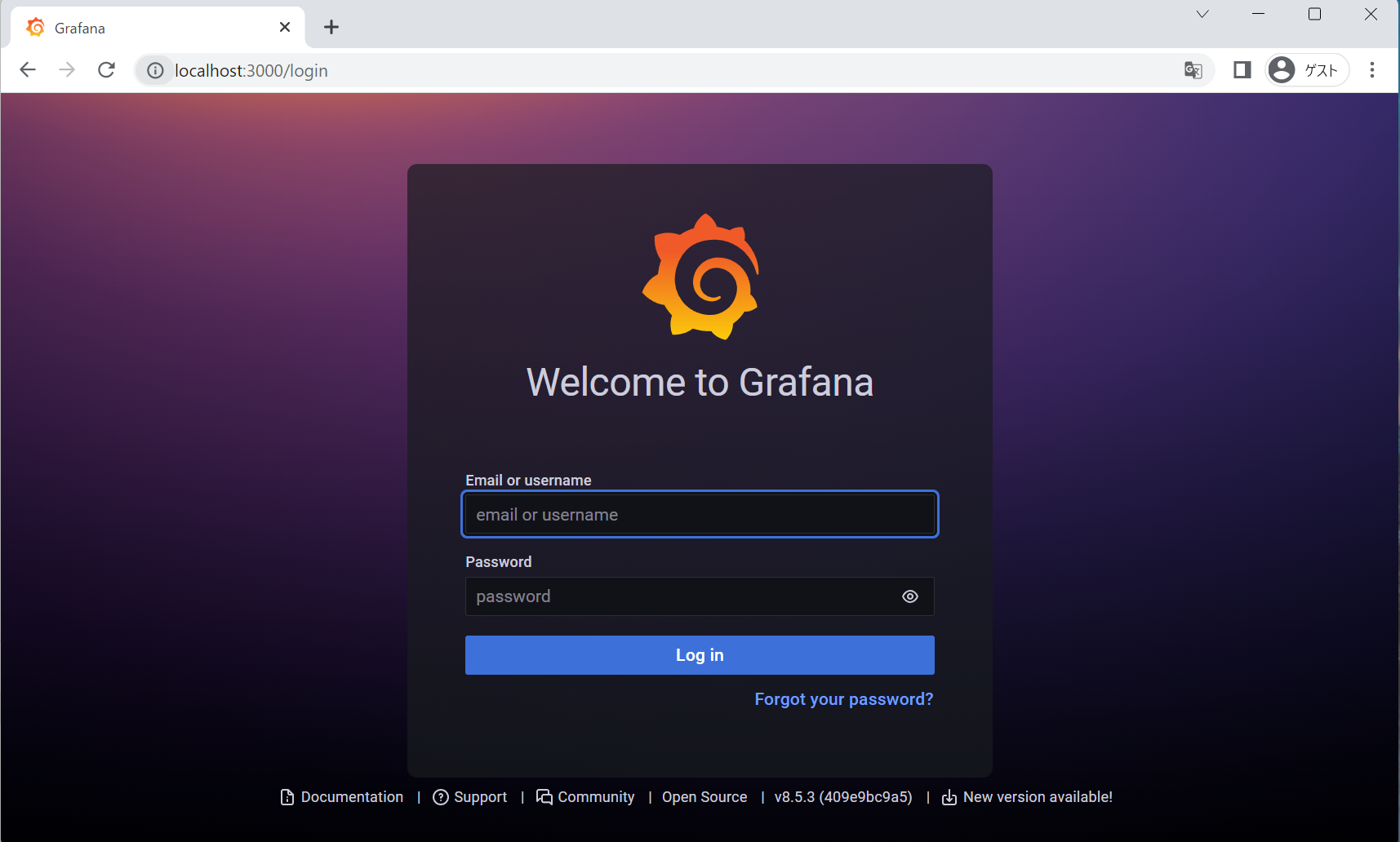Click the Grafana favicon in tab
This screenshot has height=842, width=1400.
35,28
